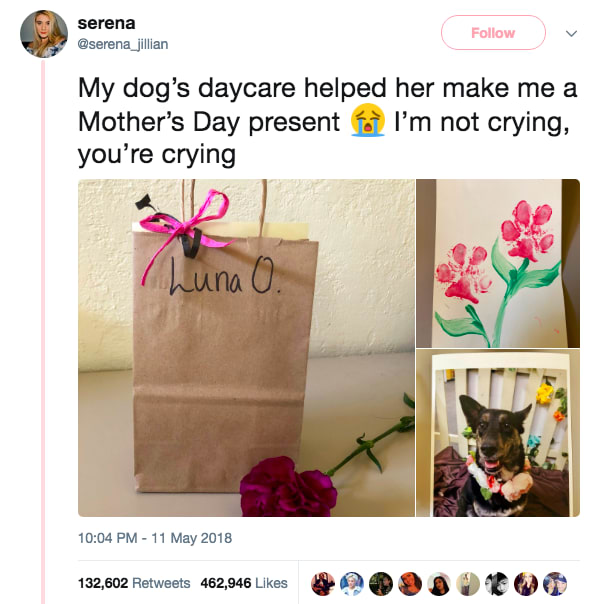Click the third liker avatar in the row
The image size is (609, 604).
(381, 583)
